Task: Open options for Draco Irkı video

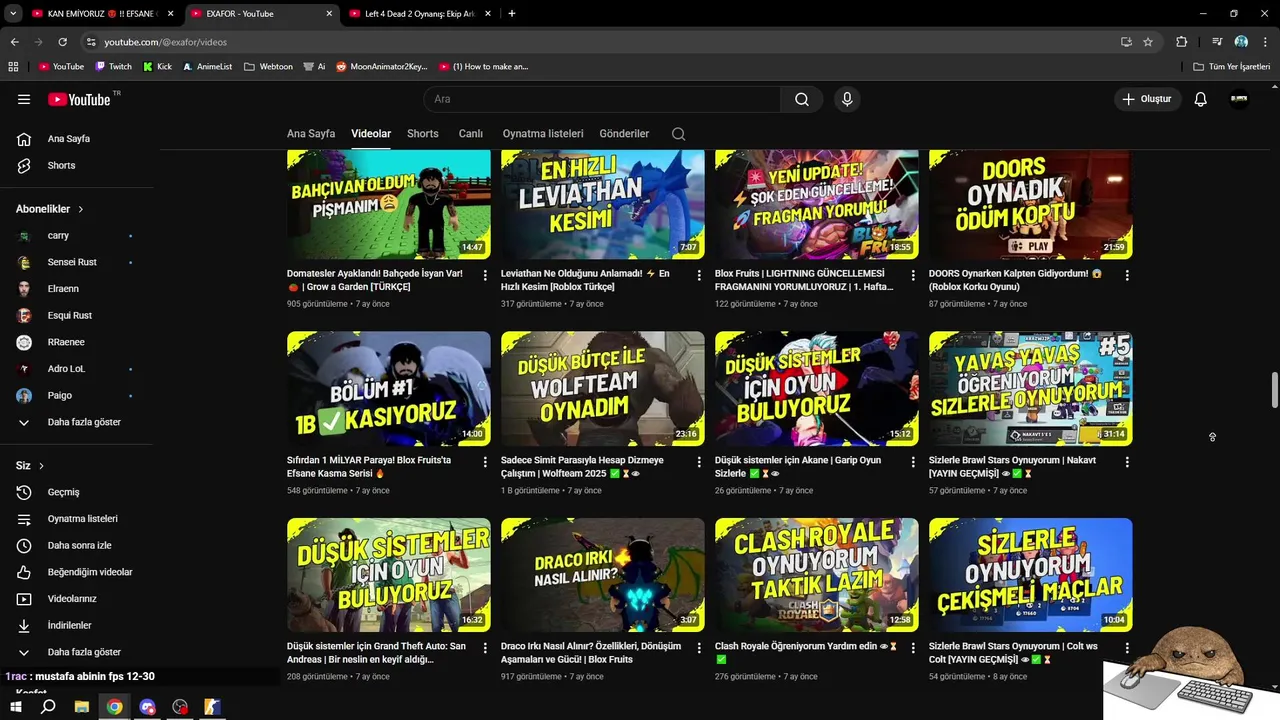Action: click(699, 648)
